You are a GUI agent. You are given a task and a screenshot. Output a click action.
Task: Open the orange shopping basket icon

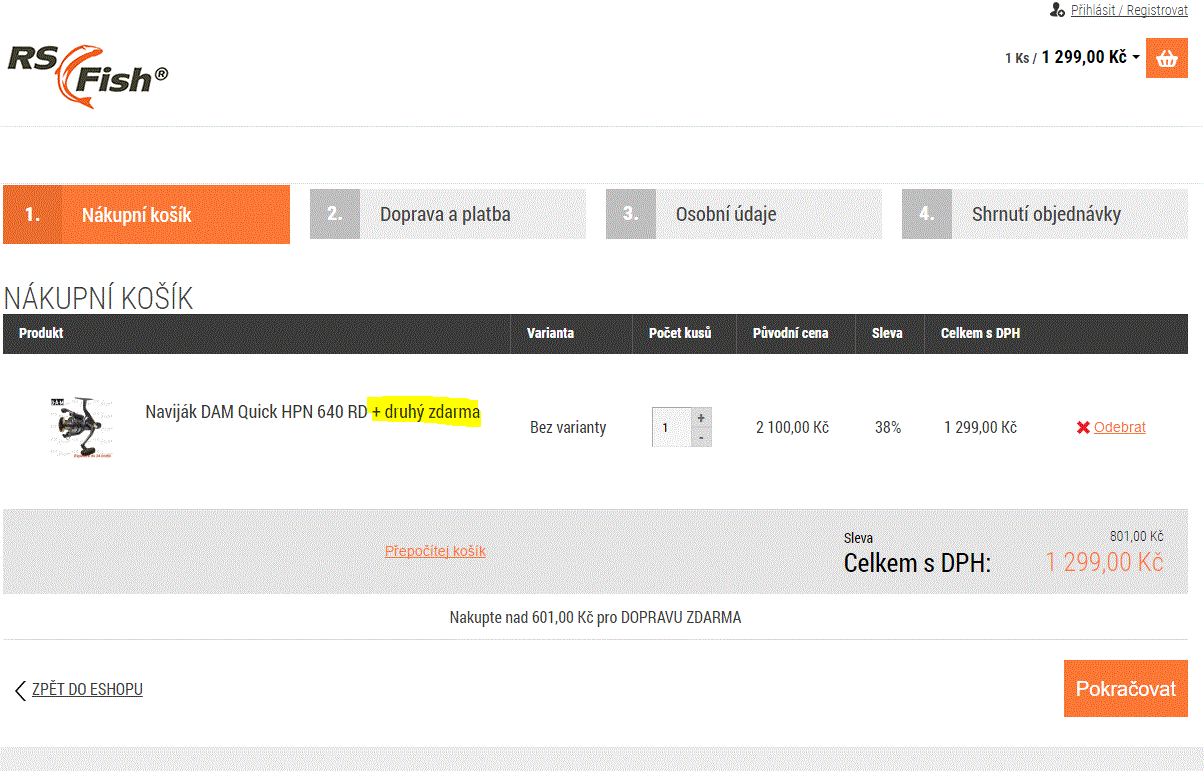pyautogui.click(x=1167, y=58)
